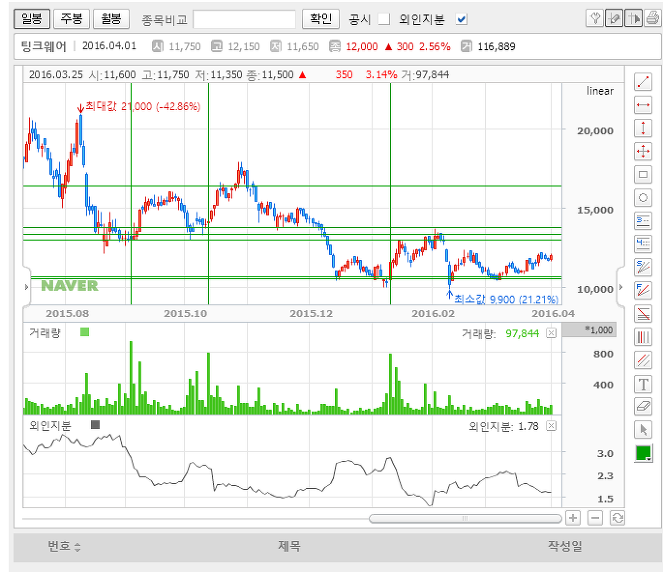Select the parallel channel lines tool
Viewport: 663px width, 572px height.
[643, 360]
